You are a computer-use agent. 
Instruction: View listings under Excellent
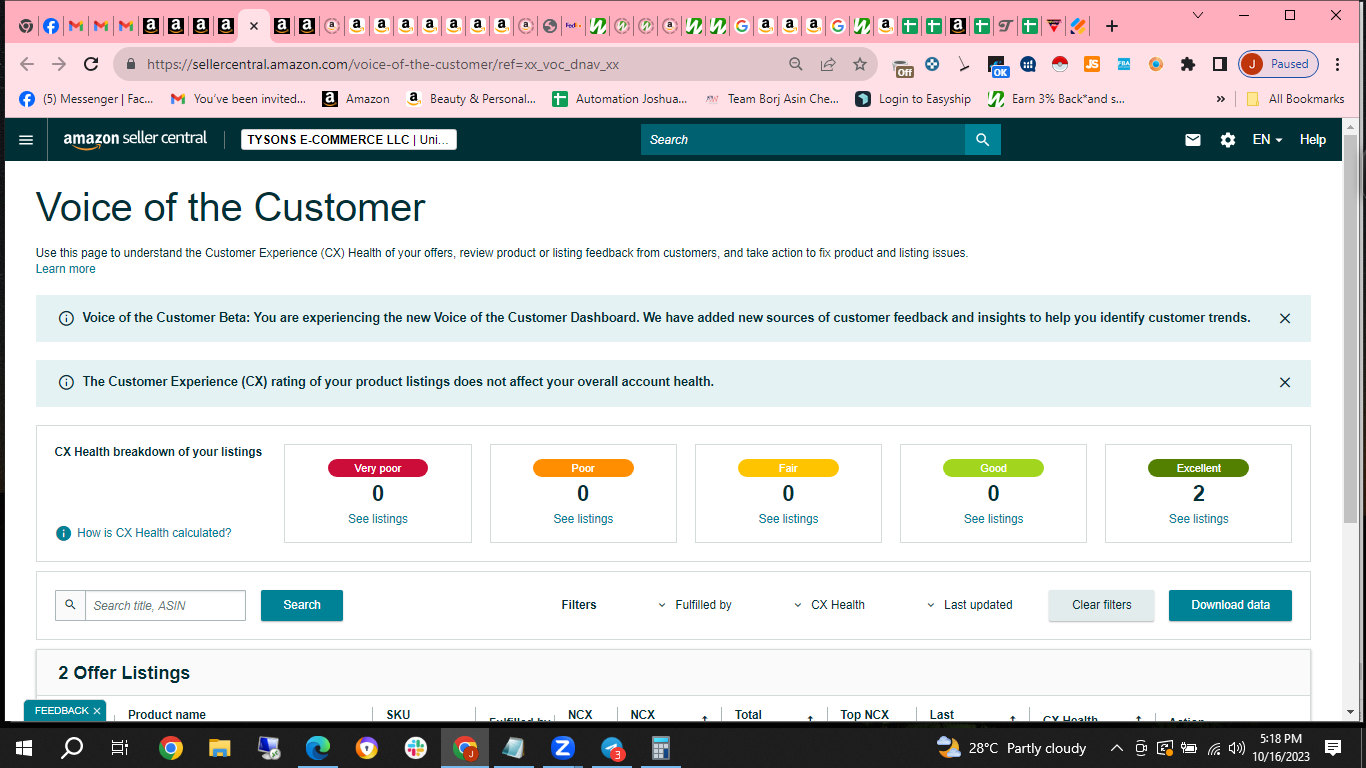point(1198,519)
